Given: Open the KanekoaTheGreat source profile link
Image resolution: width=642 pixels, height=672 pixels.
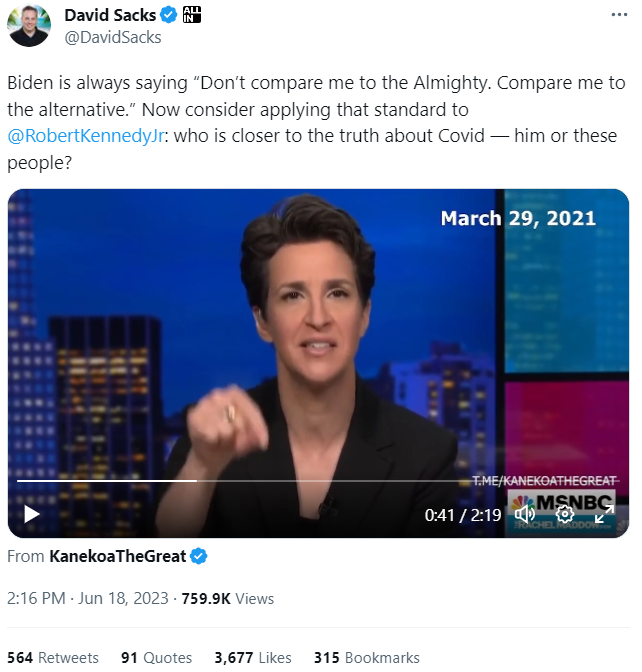Looking at the screenshot, I should click(117, 556).
